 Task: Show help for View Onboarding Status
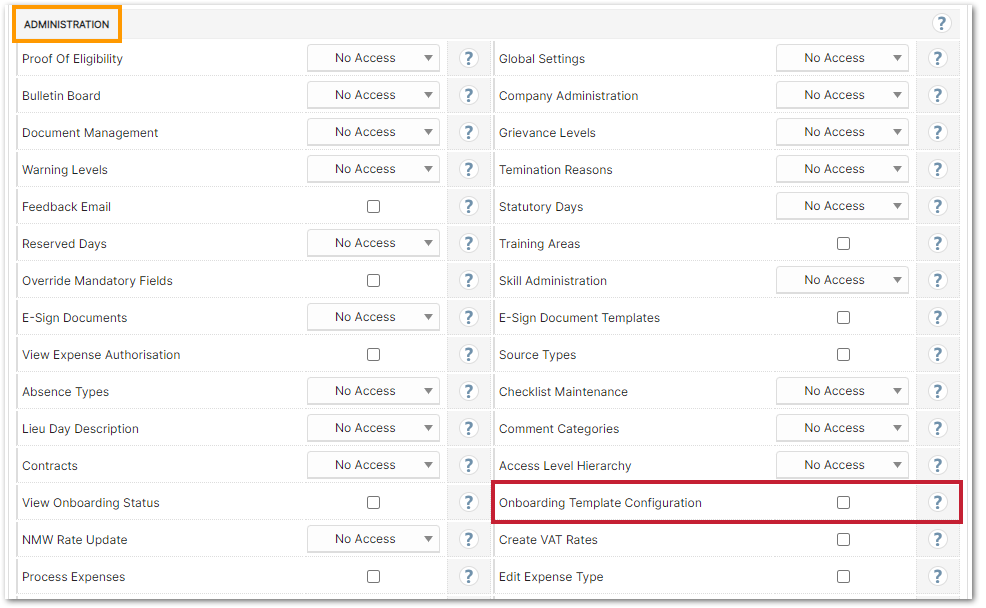click(468, 503)
